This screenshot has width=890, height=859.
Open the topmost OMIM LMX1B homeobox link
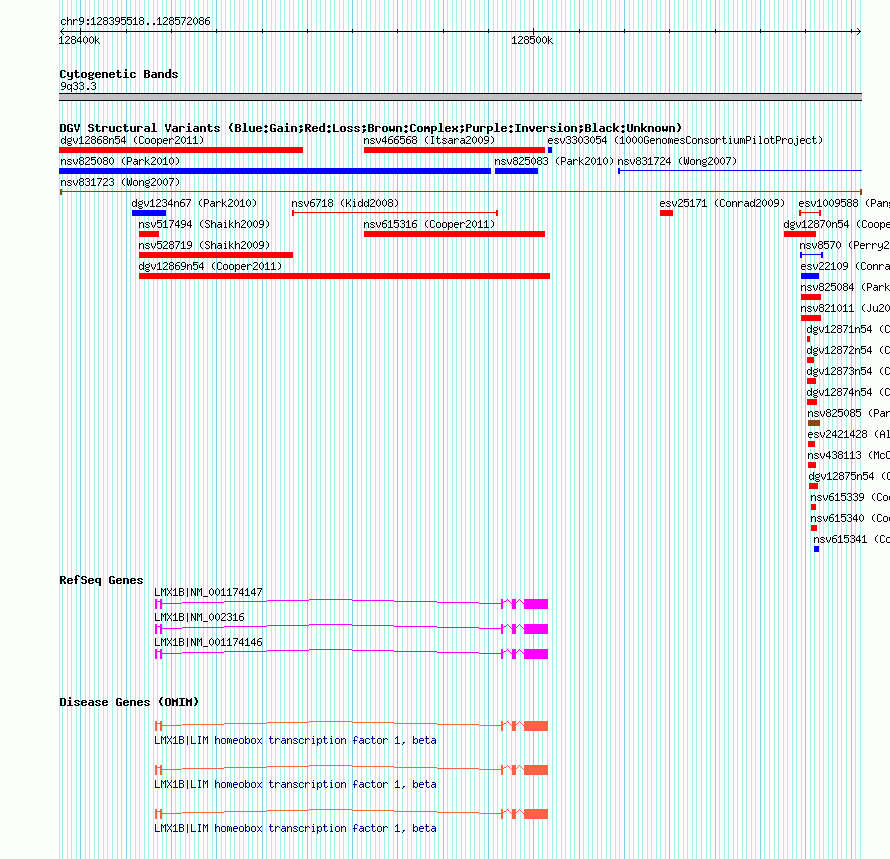pos(295,740)
